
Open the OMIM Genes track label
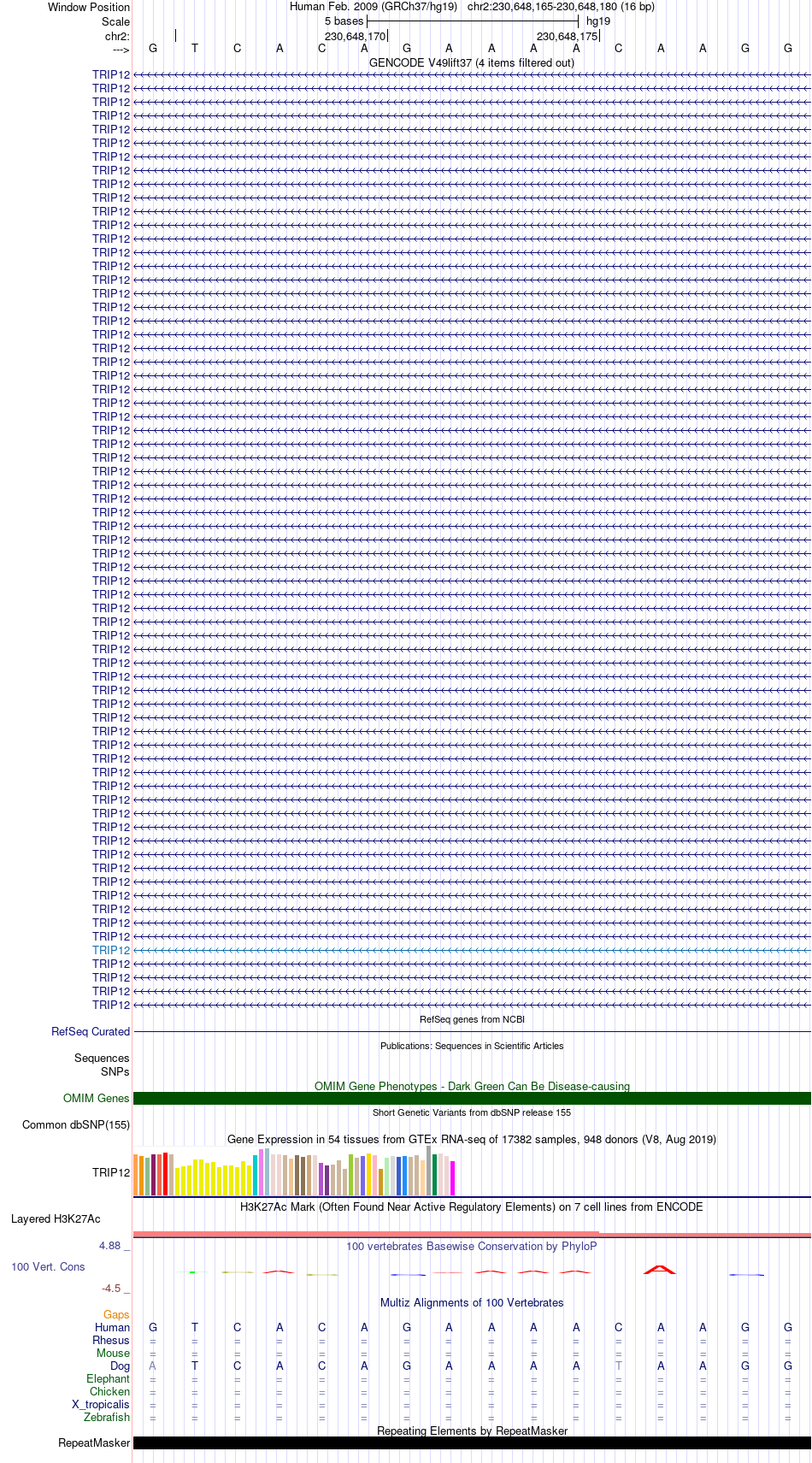pos(97,1098)
